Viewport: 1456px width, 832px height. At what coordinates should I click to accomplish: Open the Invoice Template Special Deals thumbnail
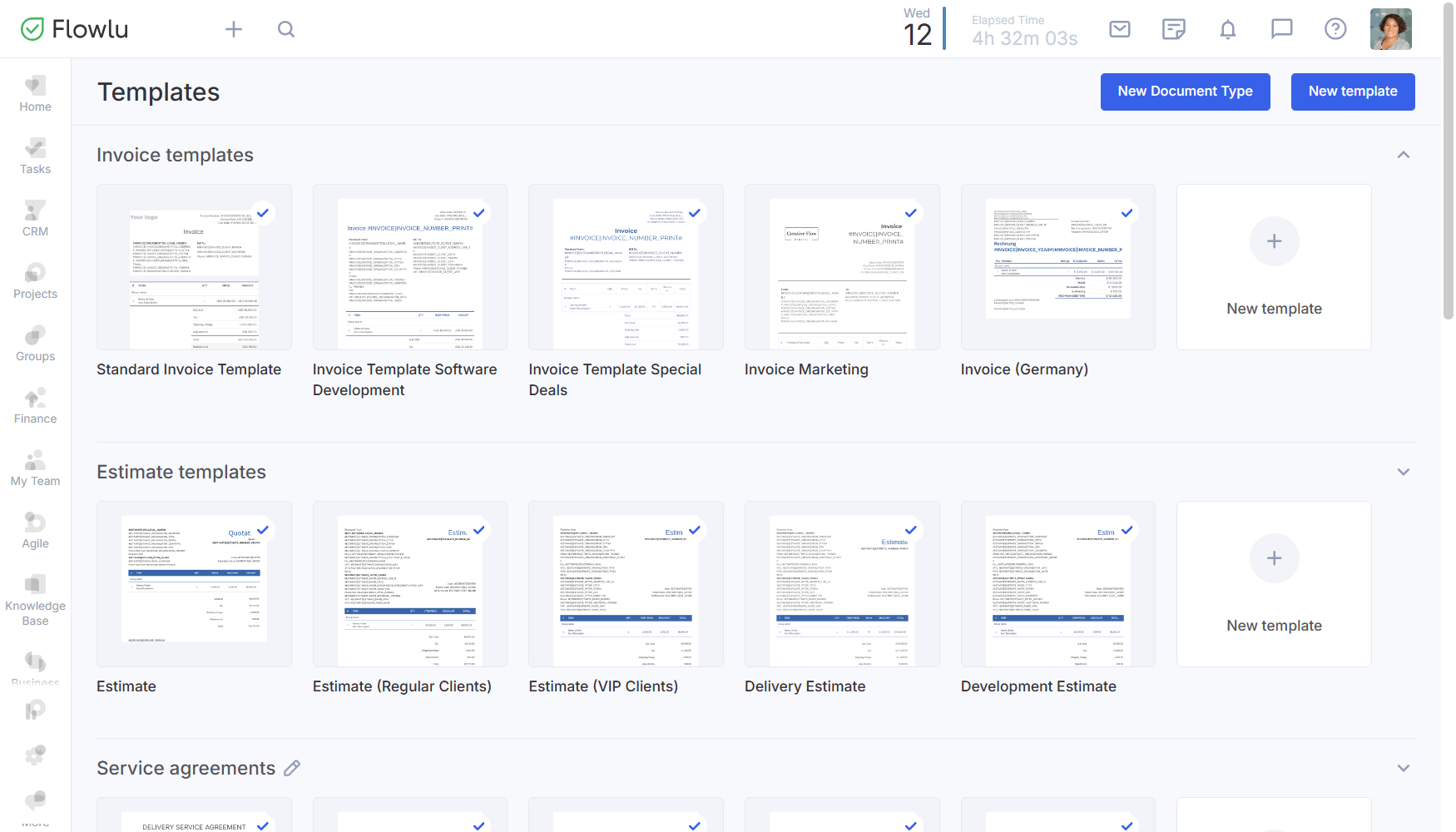coord(626,267)
